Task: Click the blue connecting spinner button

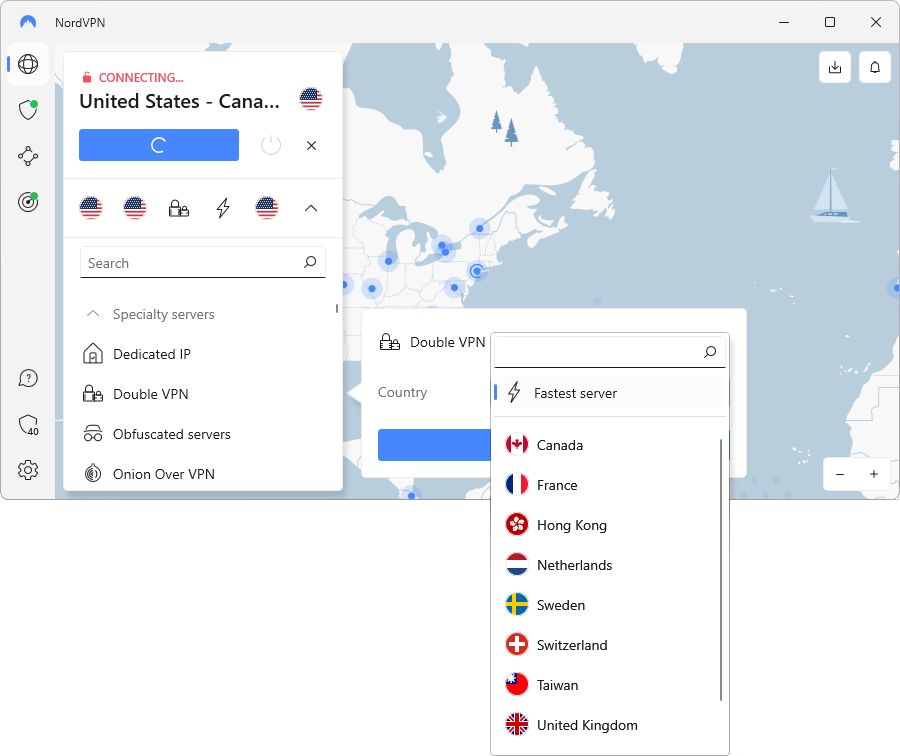Action: click(x=158, y=145)
